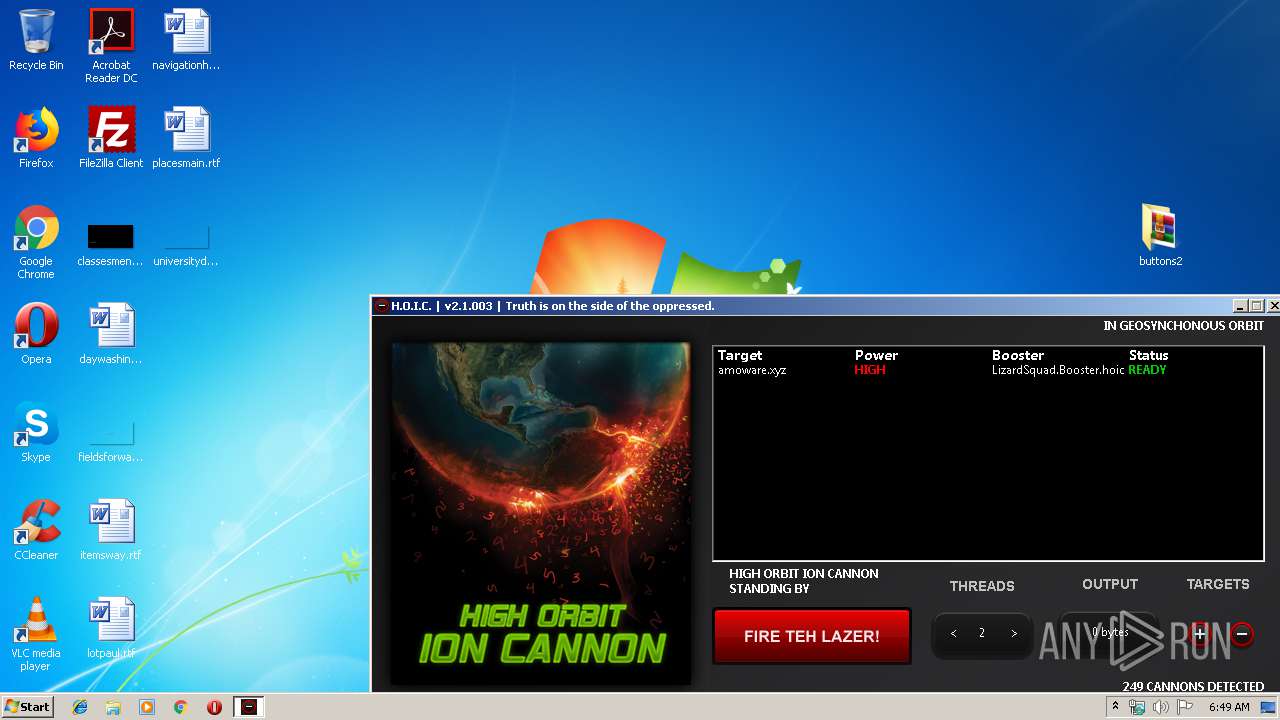1280x720 pixels.
Task: Minimize the H.O.I.C. window
Action: [1241, 306]
